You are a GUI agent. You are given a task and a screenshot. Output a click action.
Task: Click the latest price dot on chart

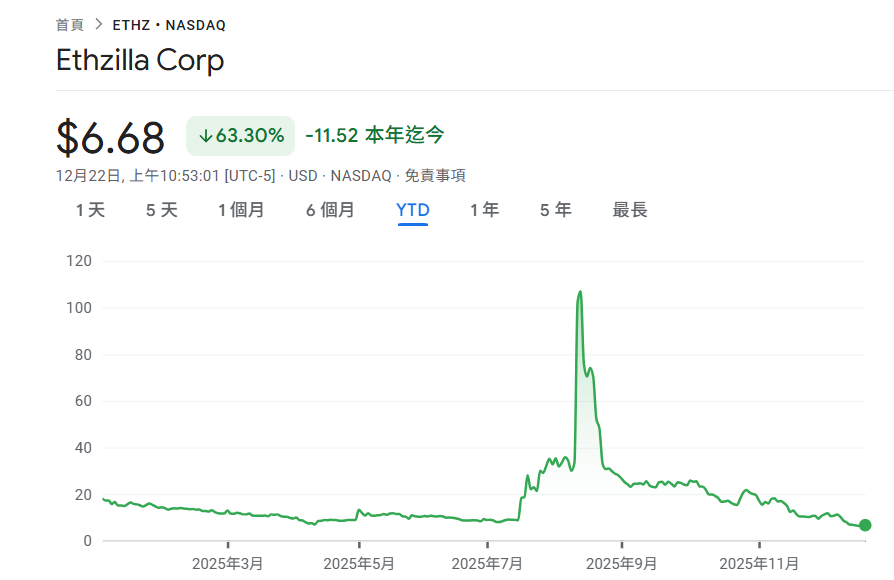pos(864,523)
